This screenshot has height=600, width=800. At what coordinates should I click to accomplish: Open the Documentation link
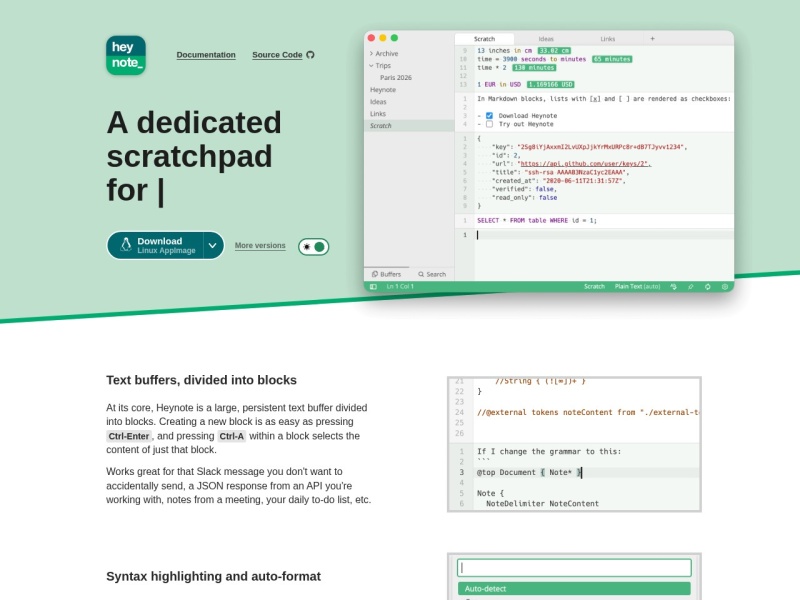(x=206, y=55)
